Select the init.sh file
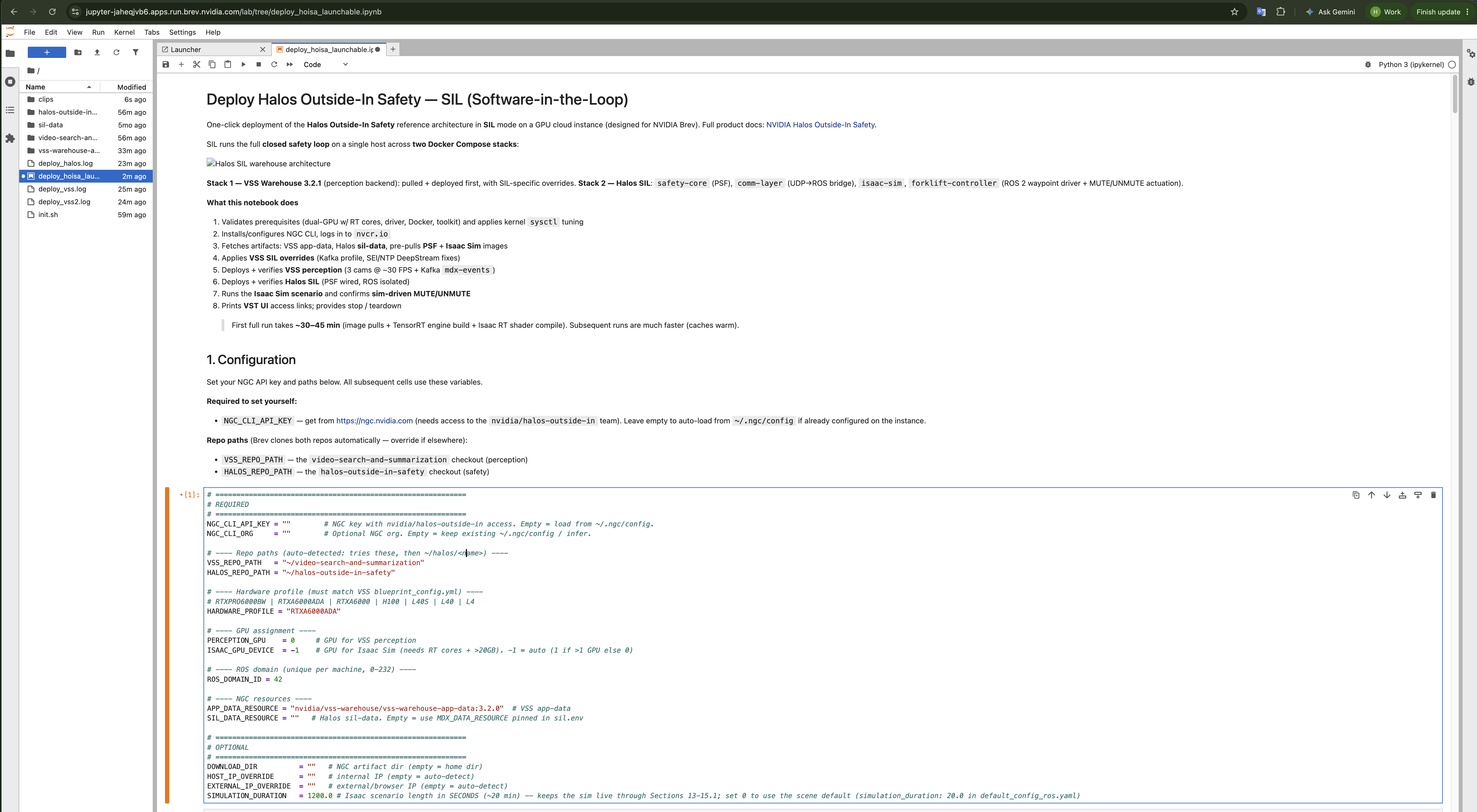The image size is (1477, 812). (x=86, y=215)
